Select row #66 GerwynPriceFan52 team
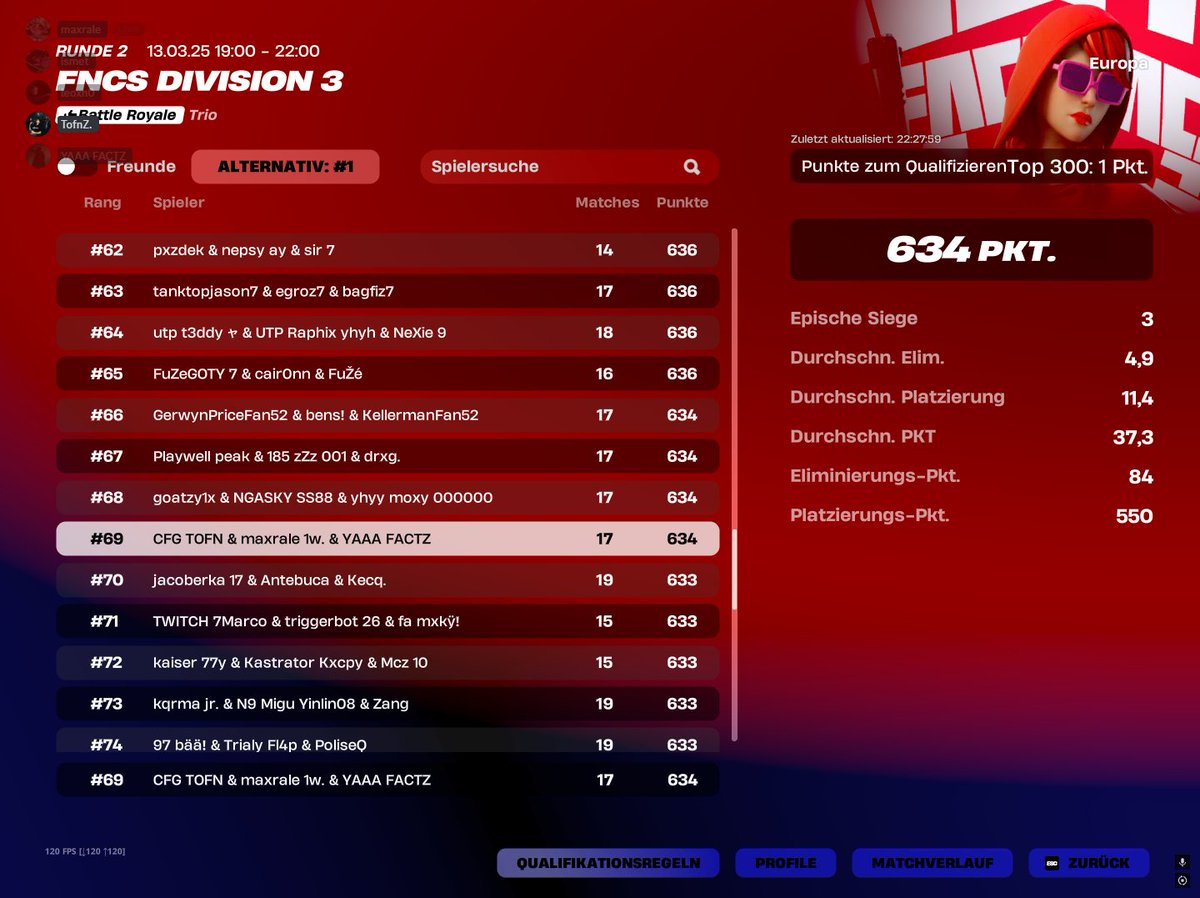 coord(388,415)
